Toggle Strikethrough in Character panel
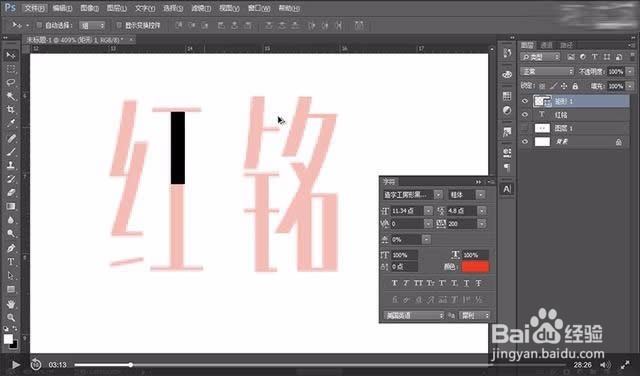This screenshot has height=376, width=640. [478, 283]
